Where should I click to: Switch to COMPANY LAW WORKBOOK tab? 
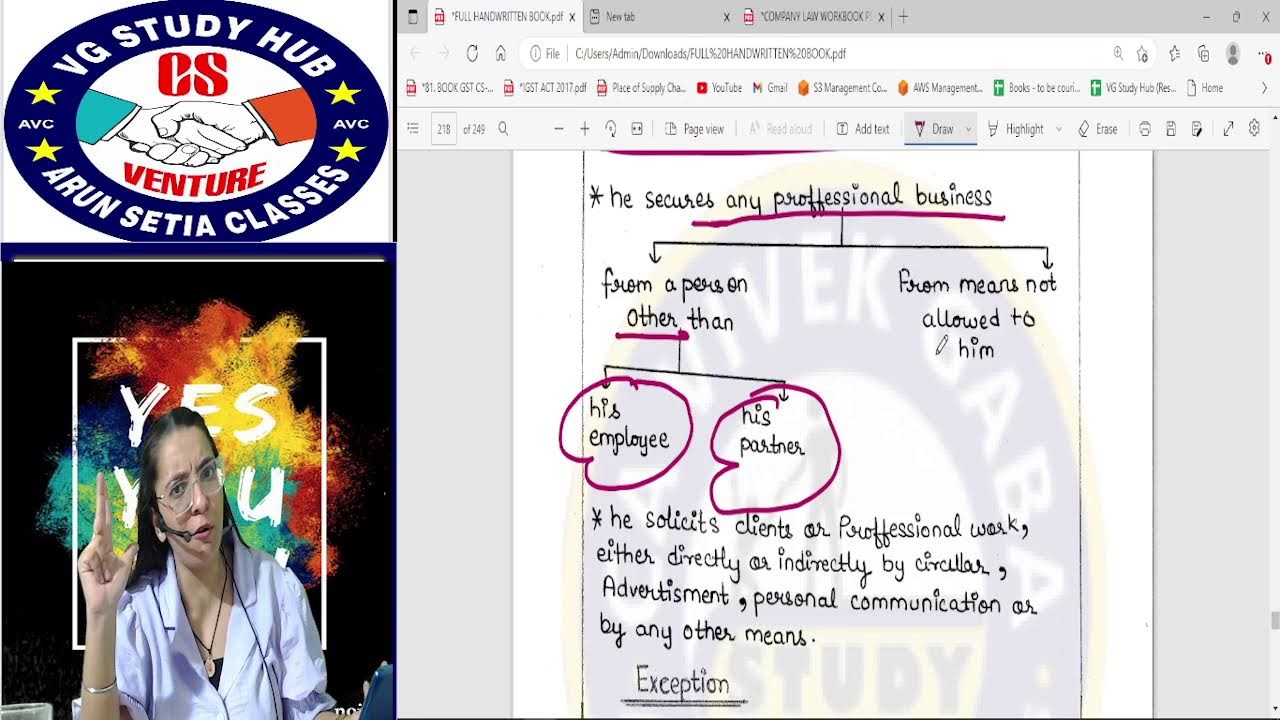click(814, 17)
